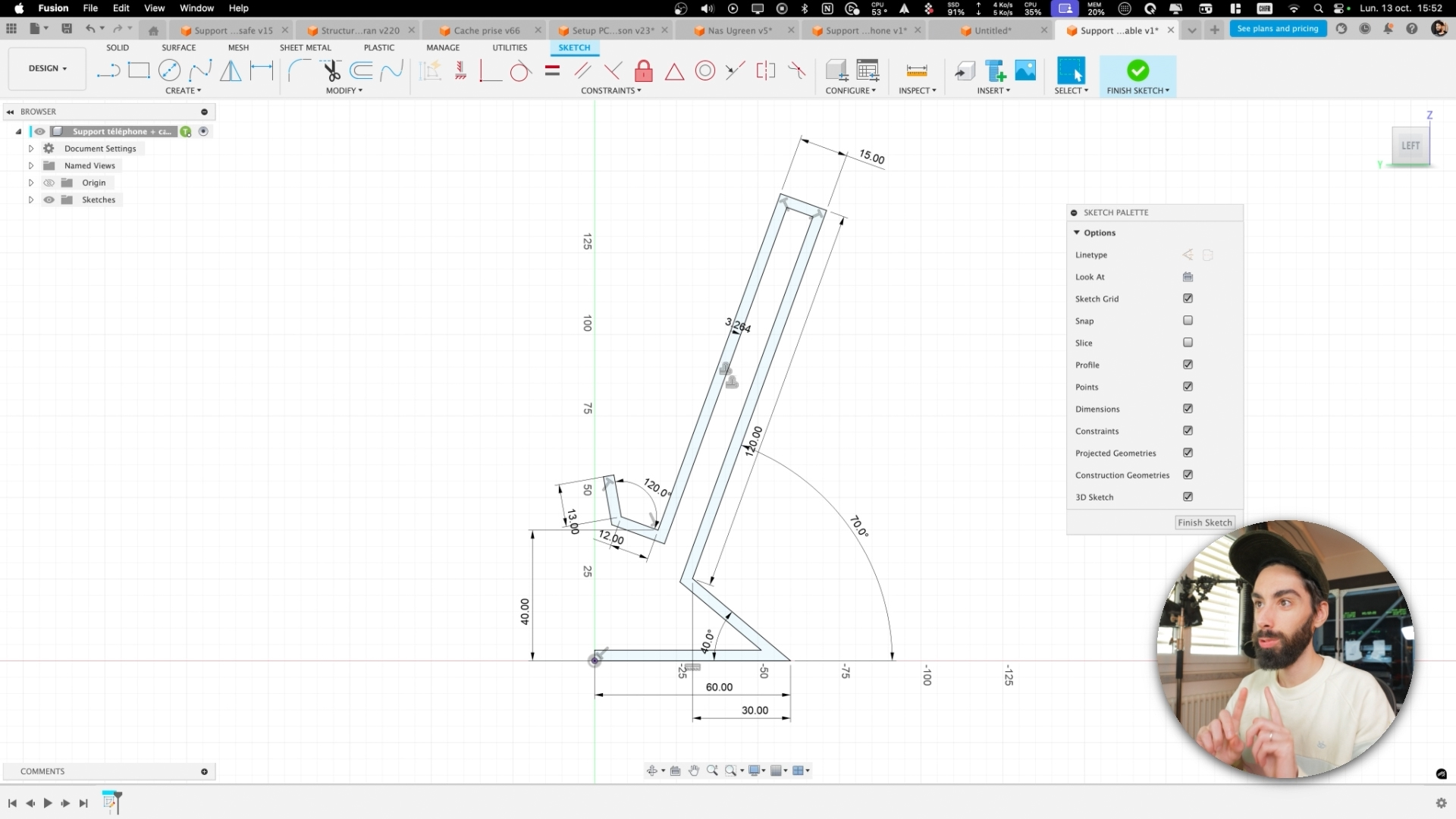1456x819 pixels.
Task: Click the Sketch Dimension tool
Action: [x=262, y=71]
